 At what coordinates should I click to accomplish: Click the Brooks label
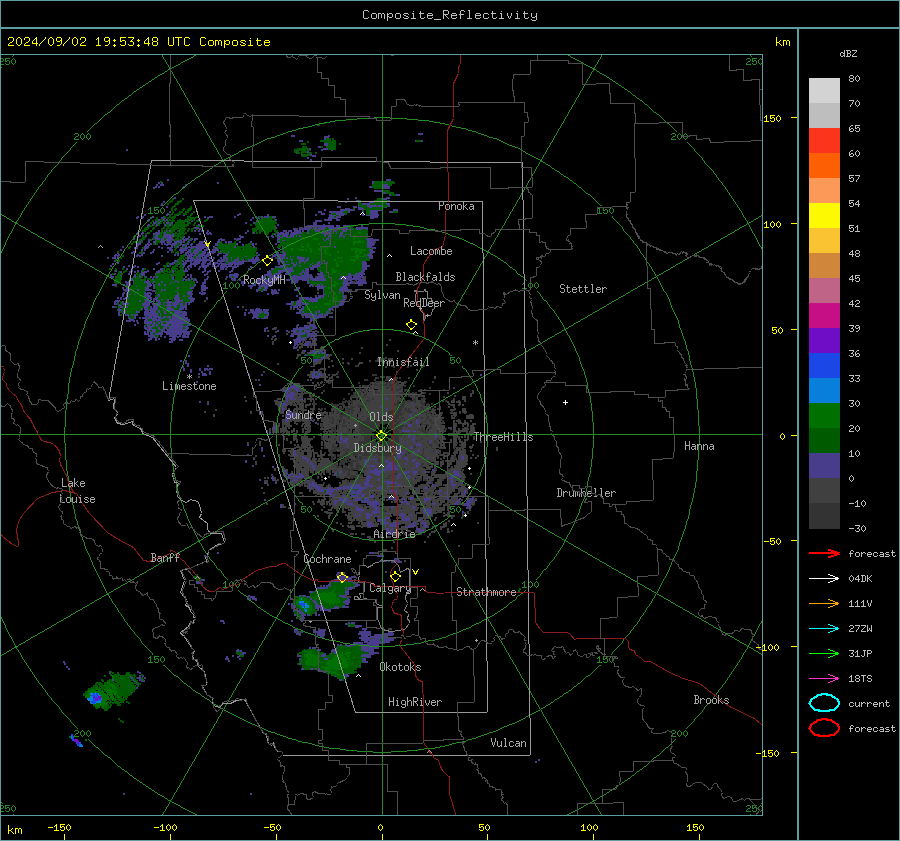pos(711,700)
